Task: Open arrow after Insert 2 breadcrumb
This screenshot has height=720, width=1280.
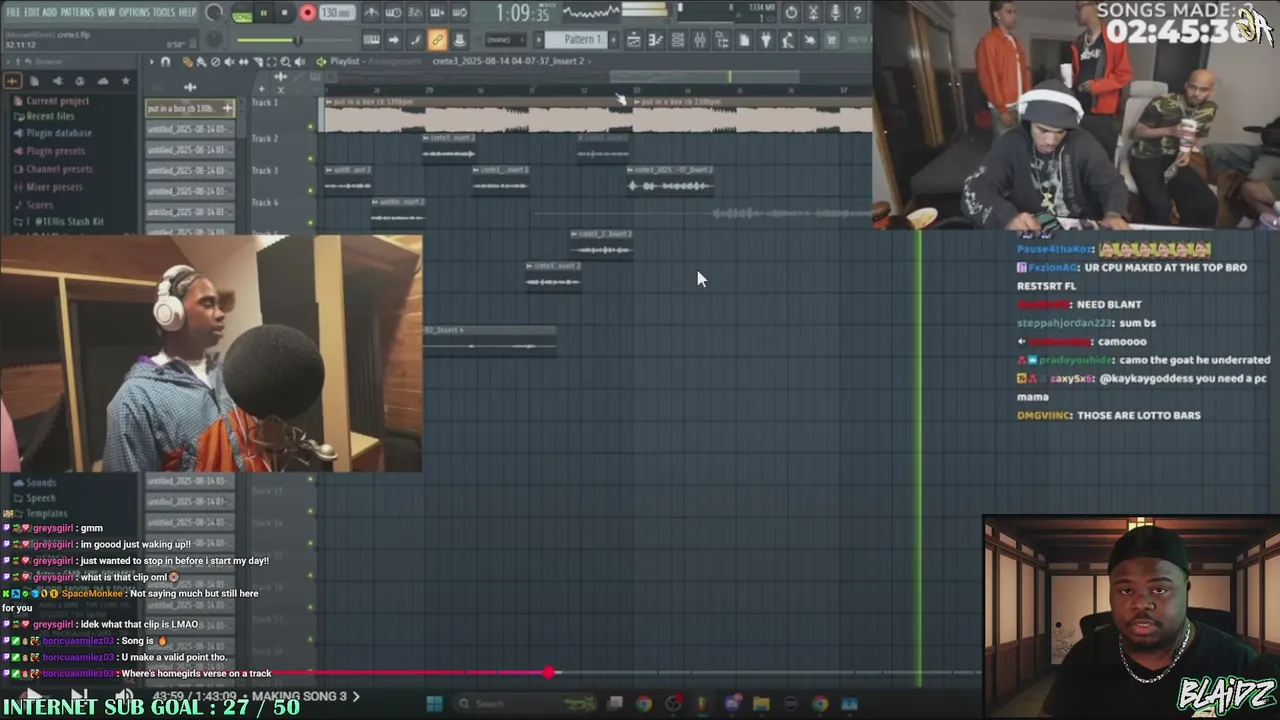Action: point(591,61)
